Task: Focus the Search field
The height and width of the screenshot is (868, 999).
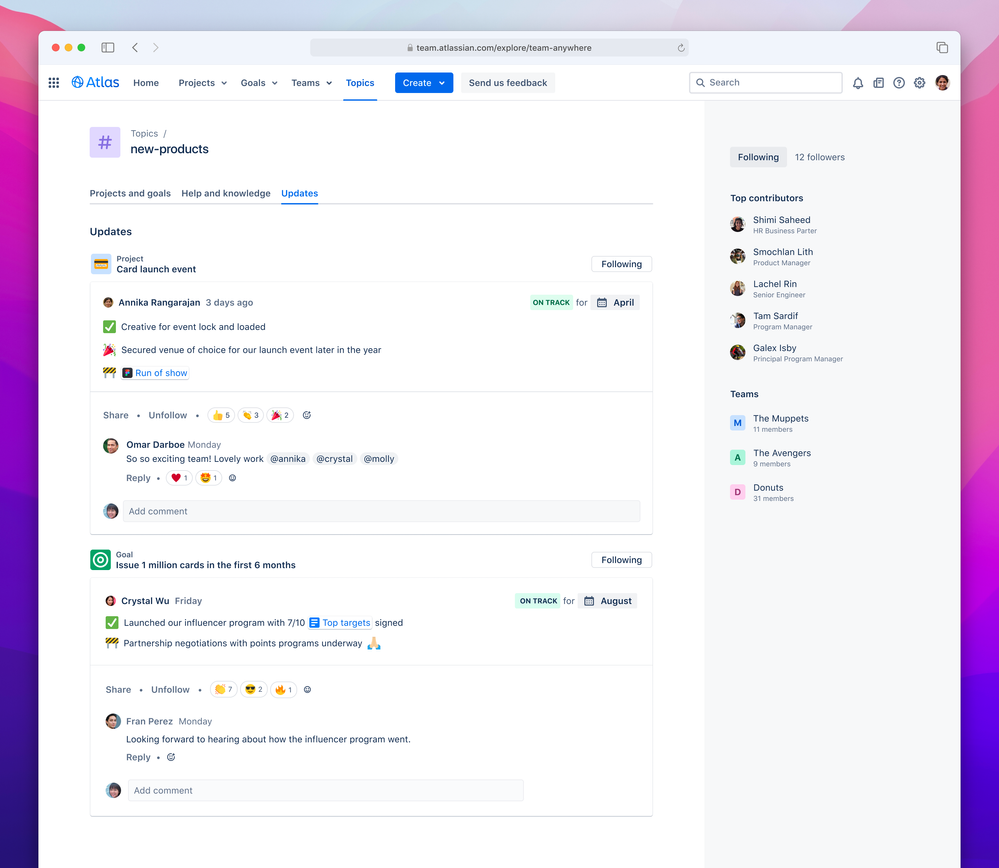Action: [x=765, y=83]
